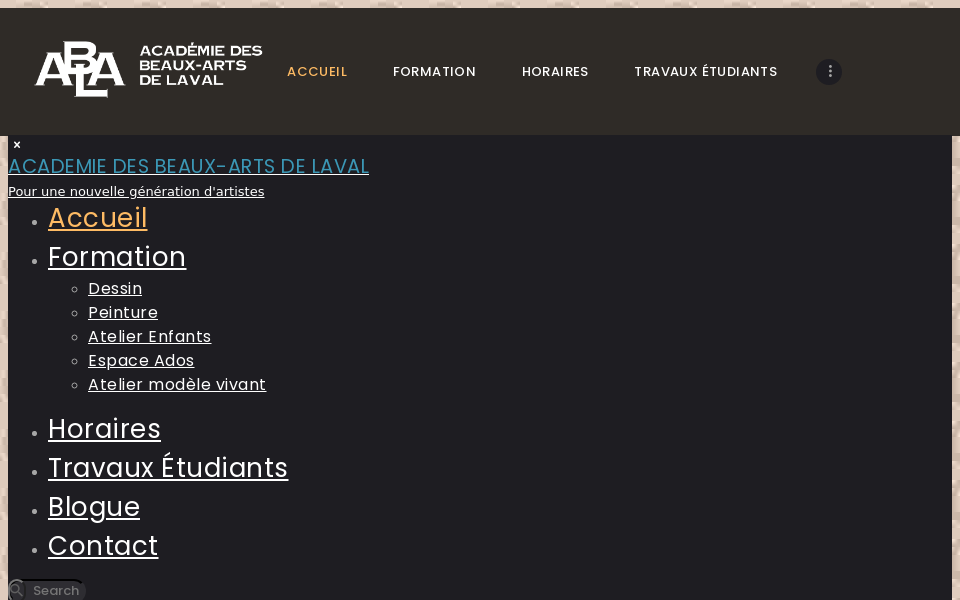Go to Atelier Enfants
The width and height of the screenshot is (960, 600).
[149, 337]
